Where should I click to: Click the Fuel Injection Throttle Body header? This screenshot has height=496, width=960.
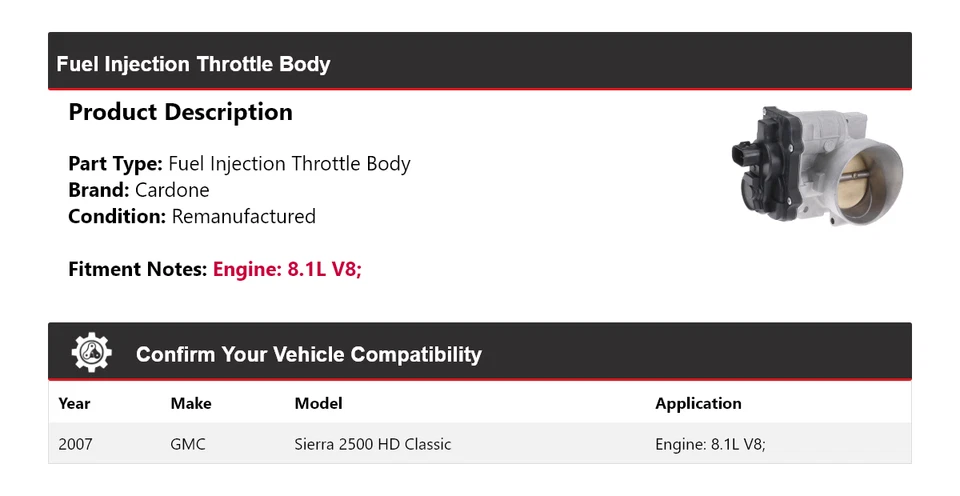coord(193,64)
